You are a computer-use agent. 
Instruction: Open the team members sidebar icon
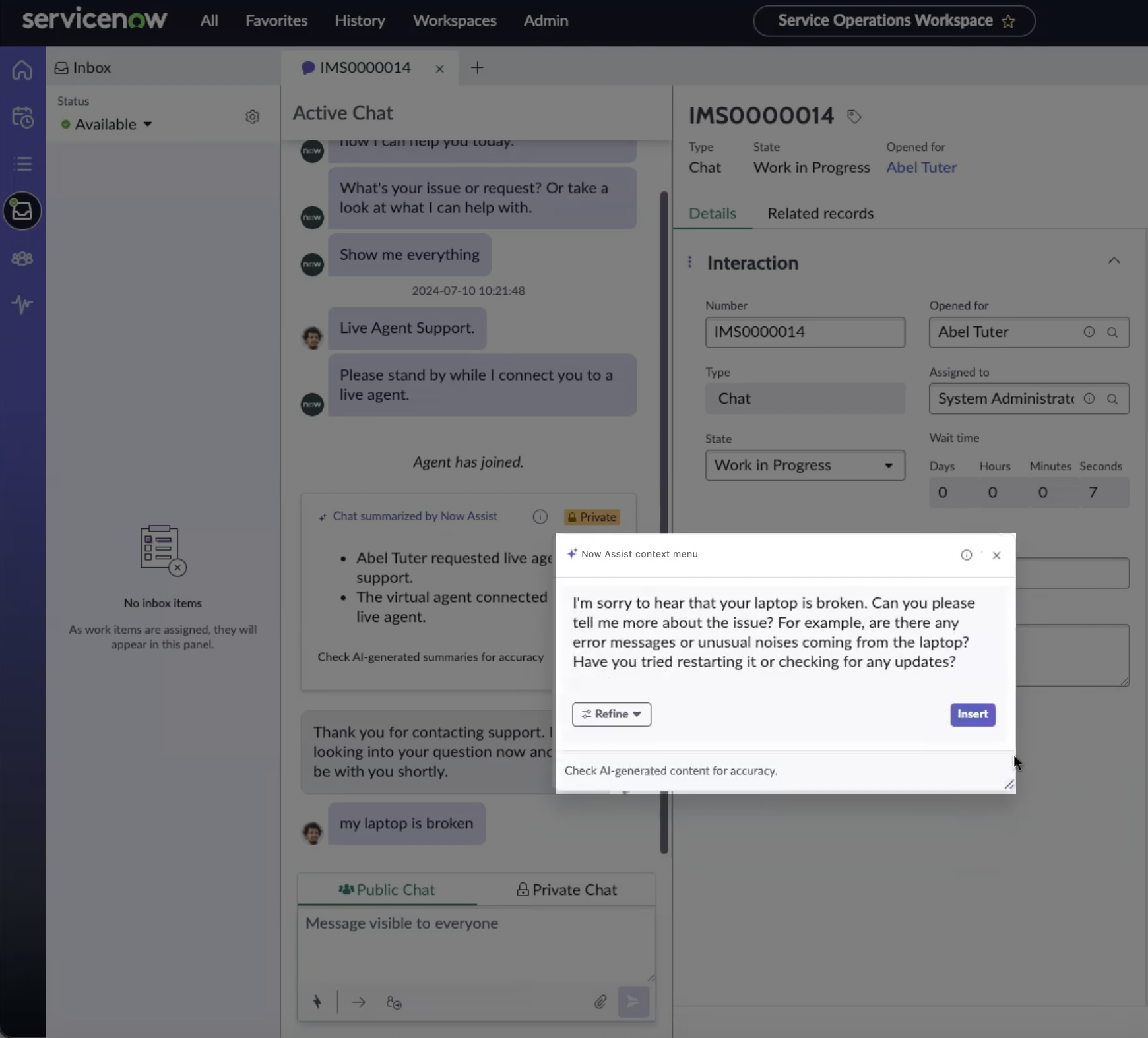click(22, 259)
